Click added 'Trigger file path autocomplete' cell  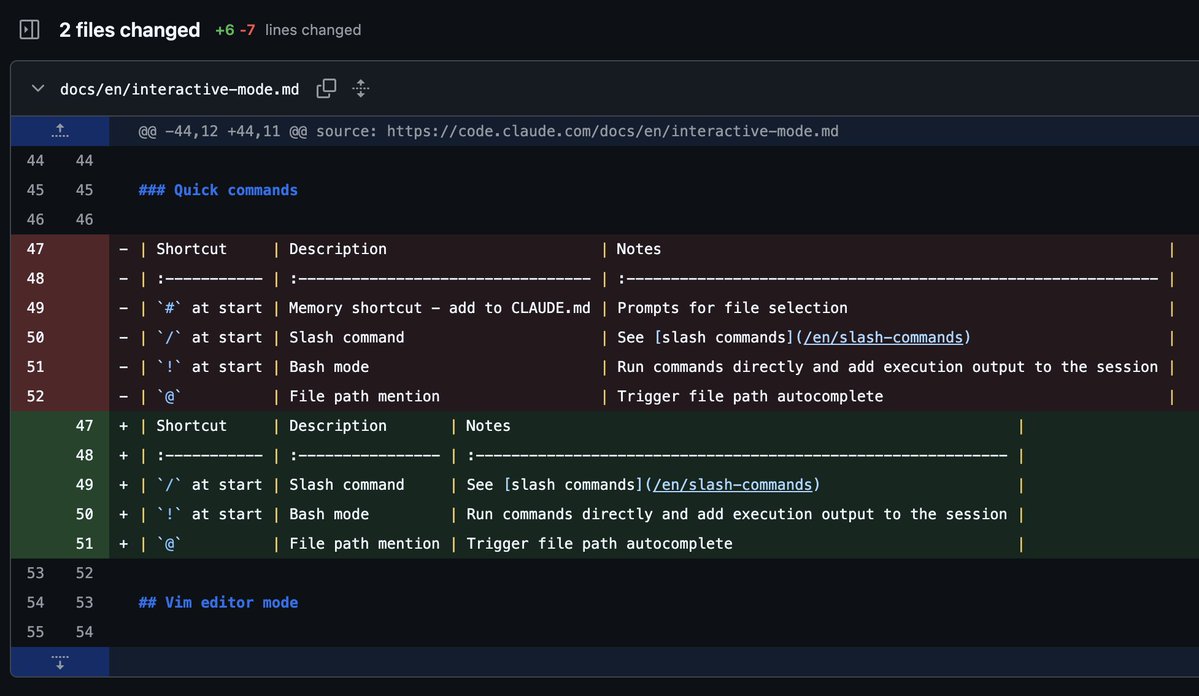point(599,544)
